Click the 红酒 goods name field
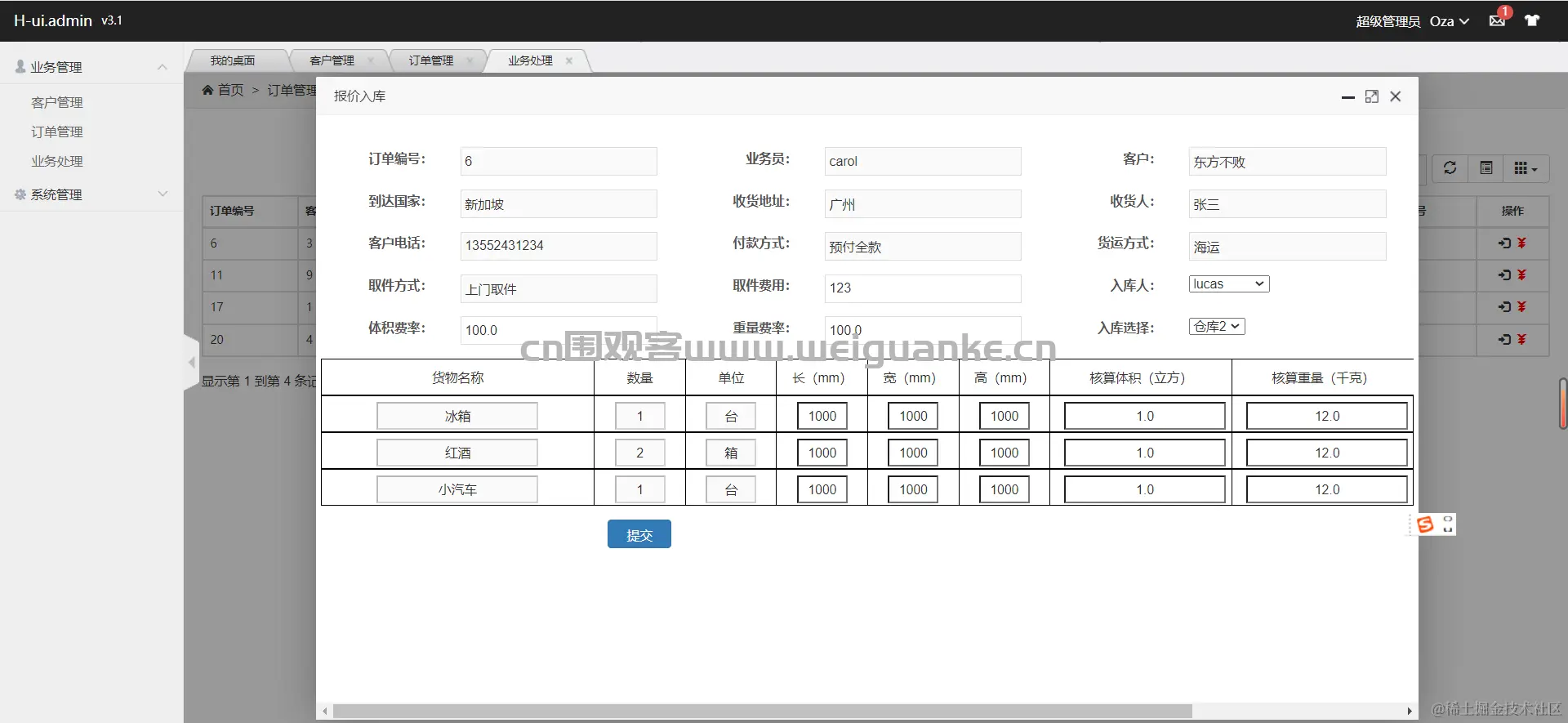 [457, 453]
